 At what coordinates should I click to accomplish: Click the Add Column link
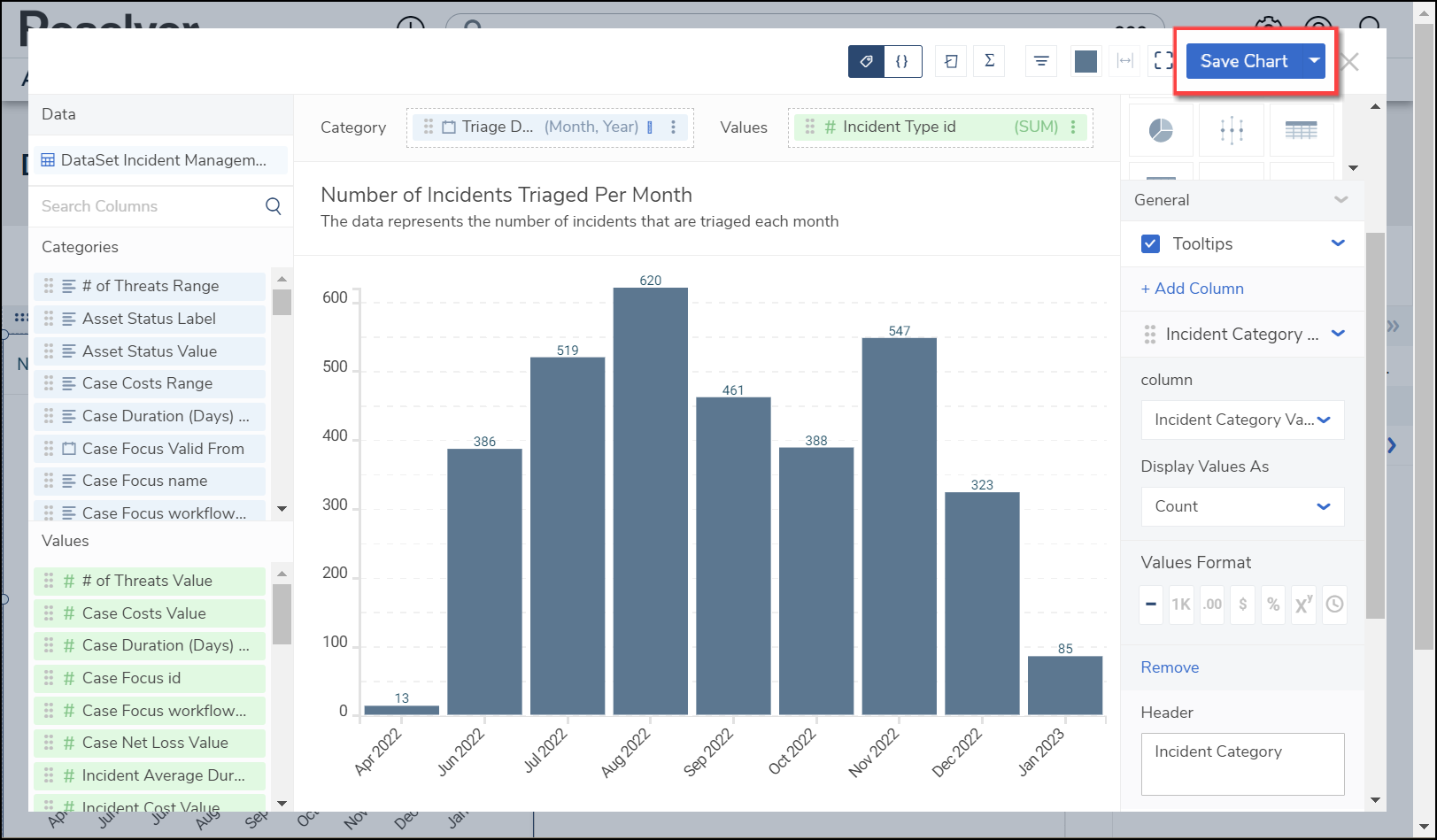pyautogui.click(x=1192, y=289)
